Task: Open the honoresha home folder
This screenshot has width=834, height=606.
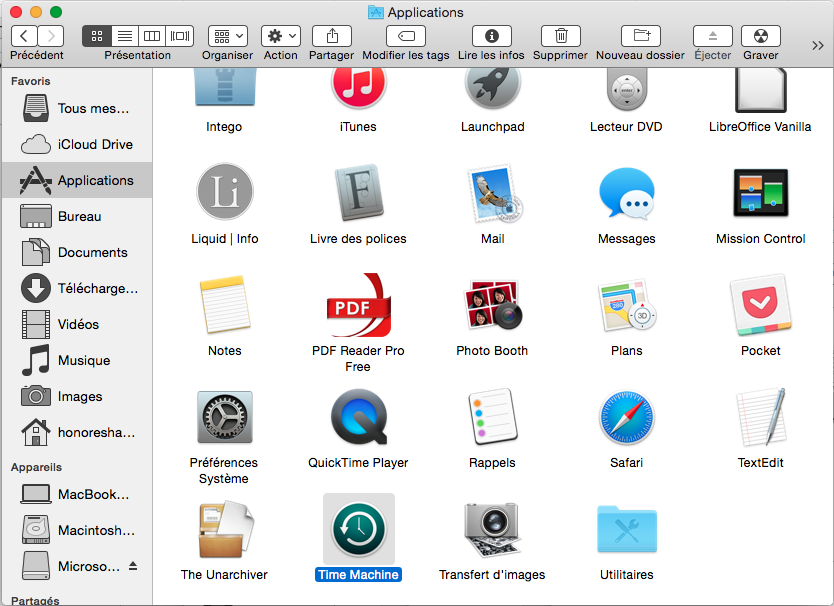Action: (77, 433)
